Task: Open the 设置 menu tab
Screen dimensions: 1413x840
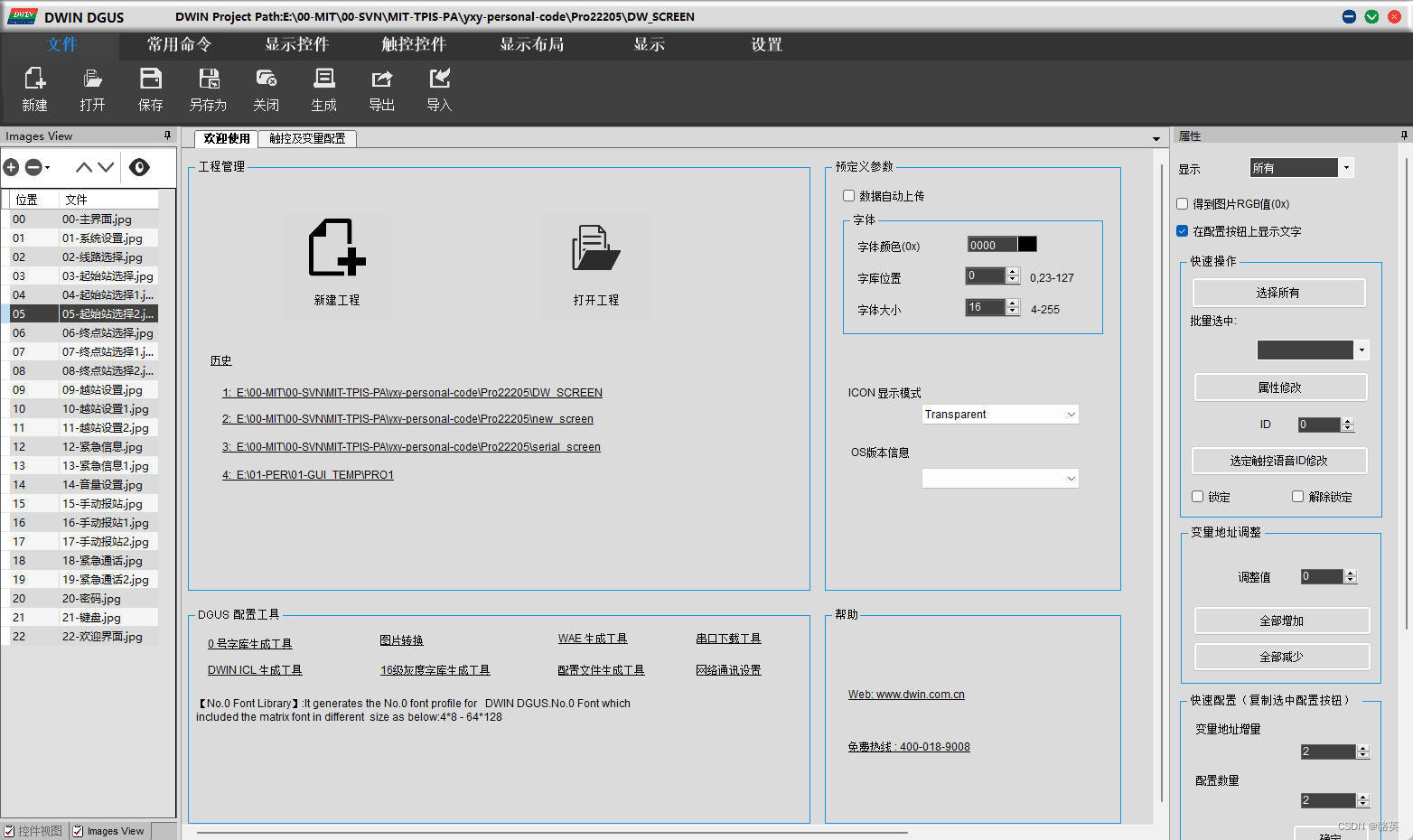Action: [767, 44]
